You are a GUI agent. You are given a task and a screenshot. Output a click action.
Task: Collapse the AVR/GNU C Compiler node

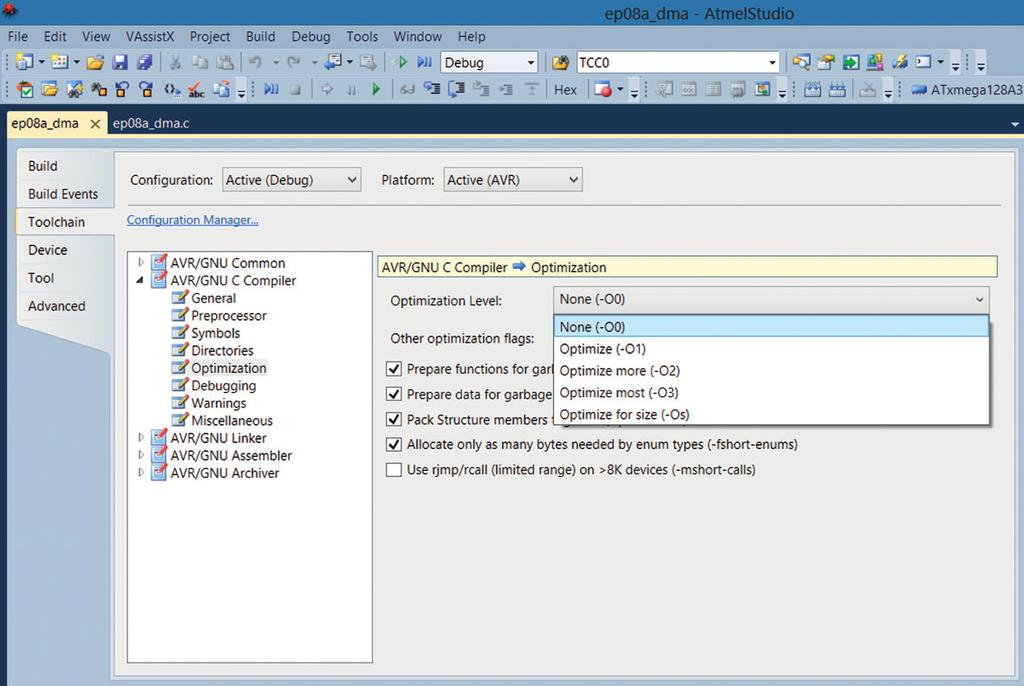pyautogui.click(x=140, y=280)
